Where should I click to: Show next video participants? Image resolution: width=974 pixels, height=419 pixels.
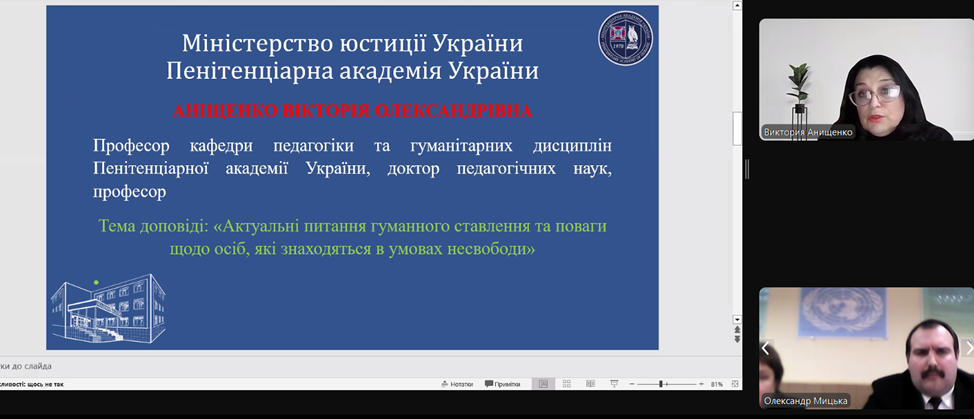click(x=967, y=348)
